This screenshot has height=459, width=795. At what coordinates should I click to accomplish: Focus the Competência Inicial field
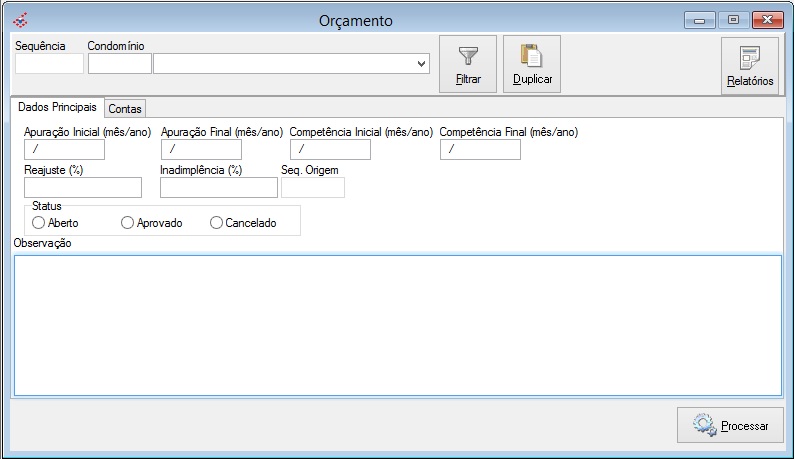click(330, 150)
